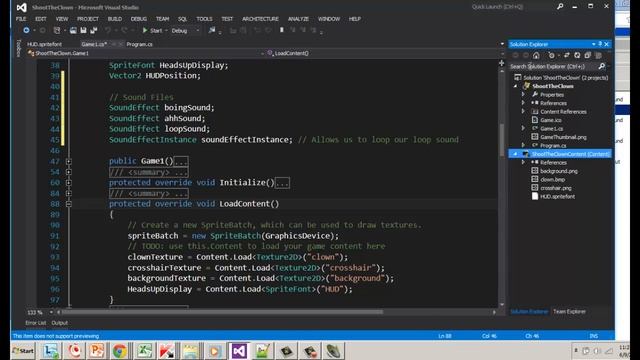Expand the Content References node
This screenshot has width=640, height=360.
tap(523, 111)
